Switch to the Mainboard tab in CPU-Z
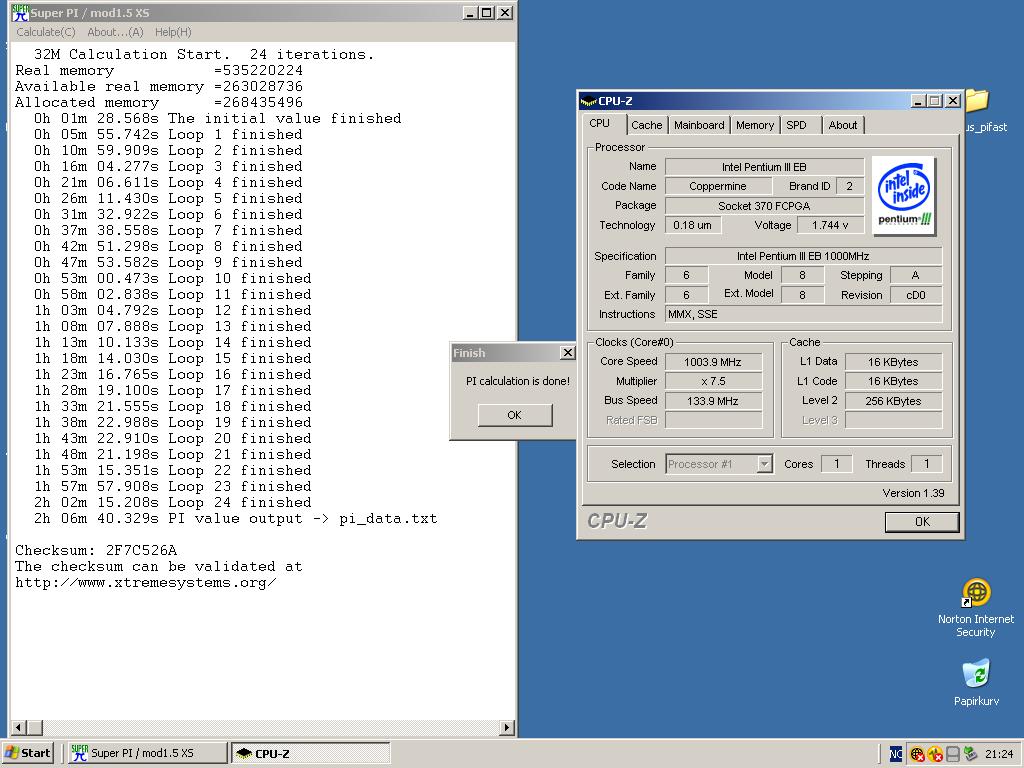1024x768 pixels. point(699,125)
